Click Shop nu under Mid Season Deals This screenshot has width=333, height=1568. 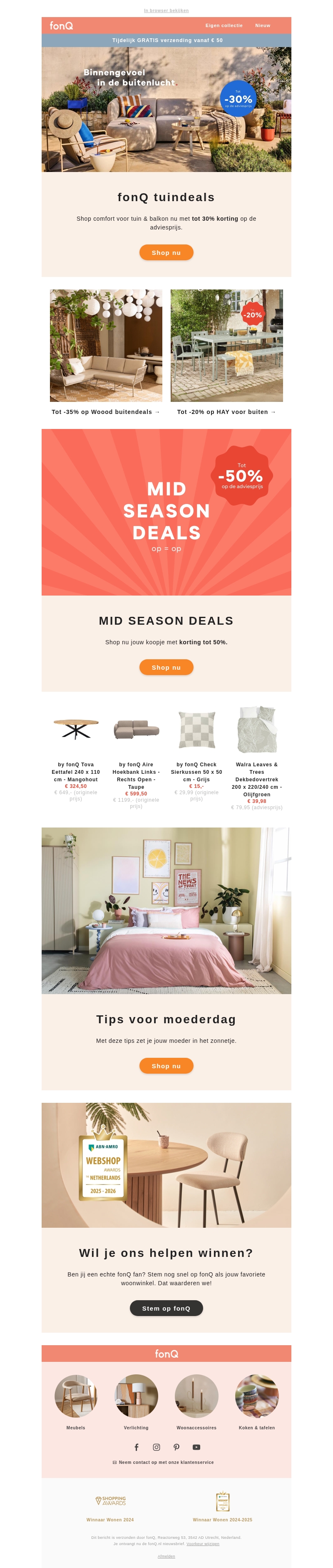coord(166,667)
